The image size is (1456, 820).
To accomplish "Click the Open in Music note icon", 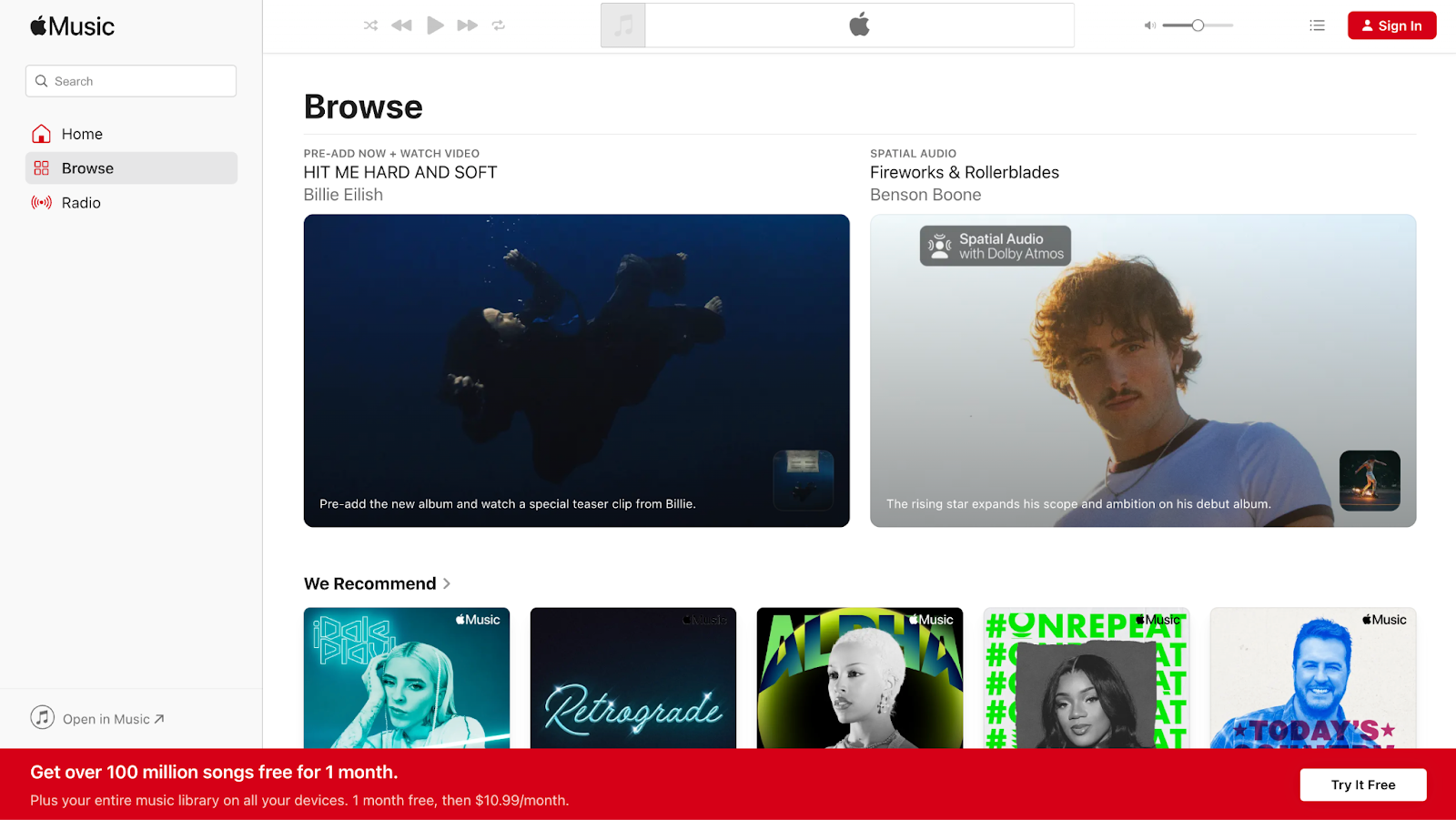I will point(43,718).
